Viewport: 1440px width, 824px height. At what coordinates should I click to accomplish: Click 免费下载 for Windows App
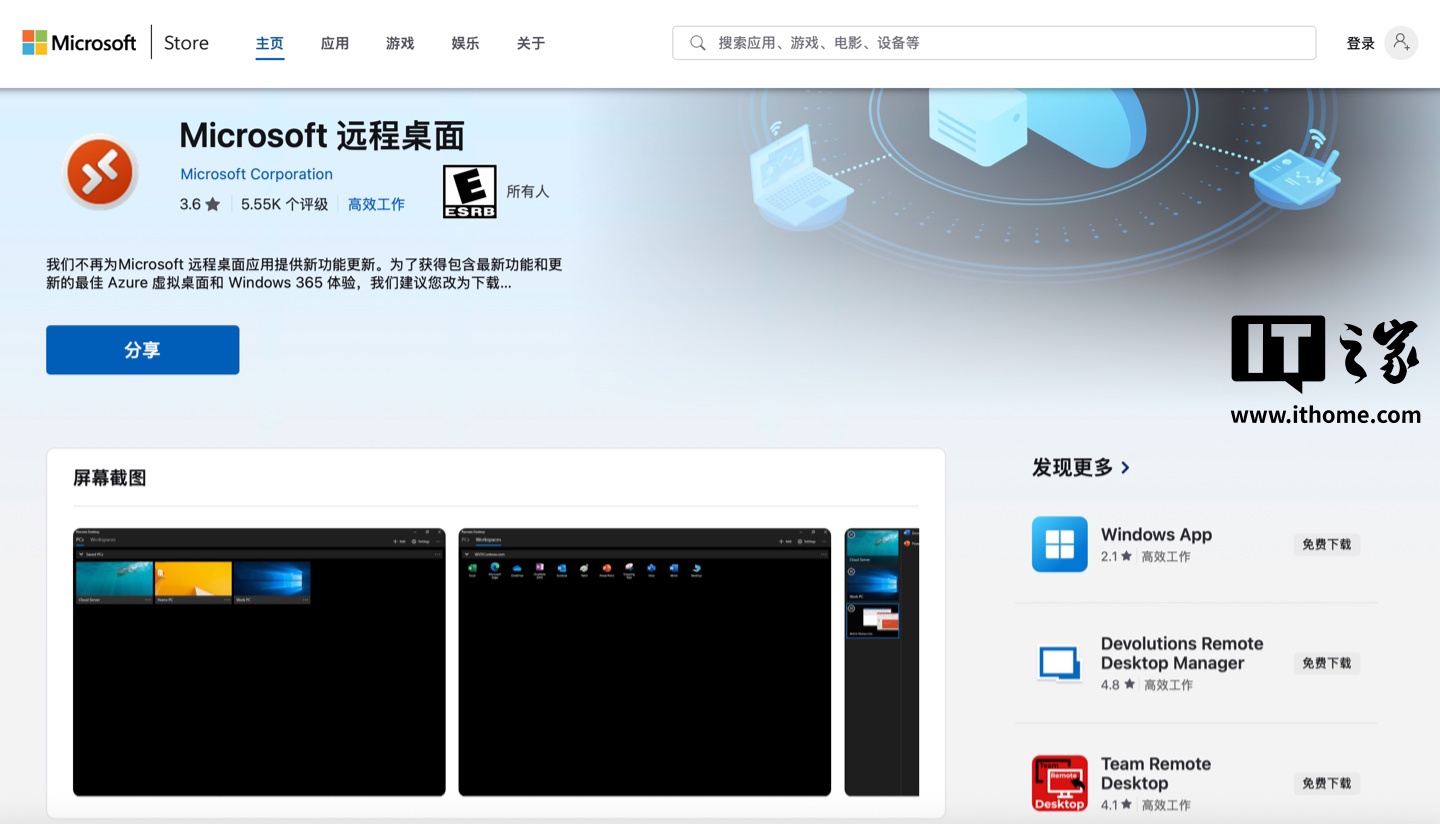(1326, 544)
